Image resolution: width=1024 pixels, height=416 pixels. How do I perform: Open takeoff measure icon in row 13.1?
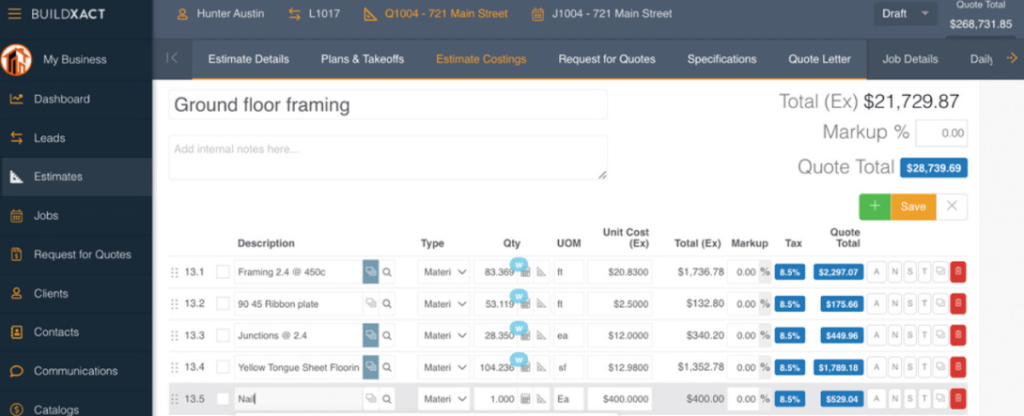pyautogui.click(x=541, y=272)
